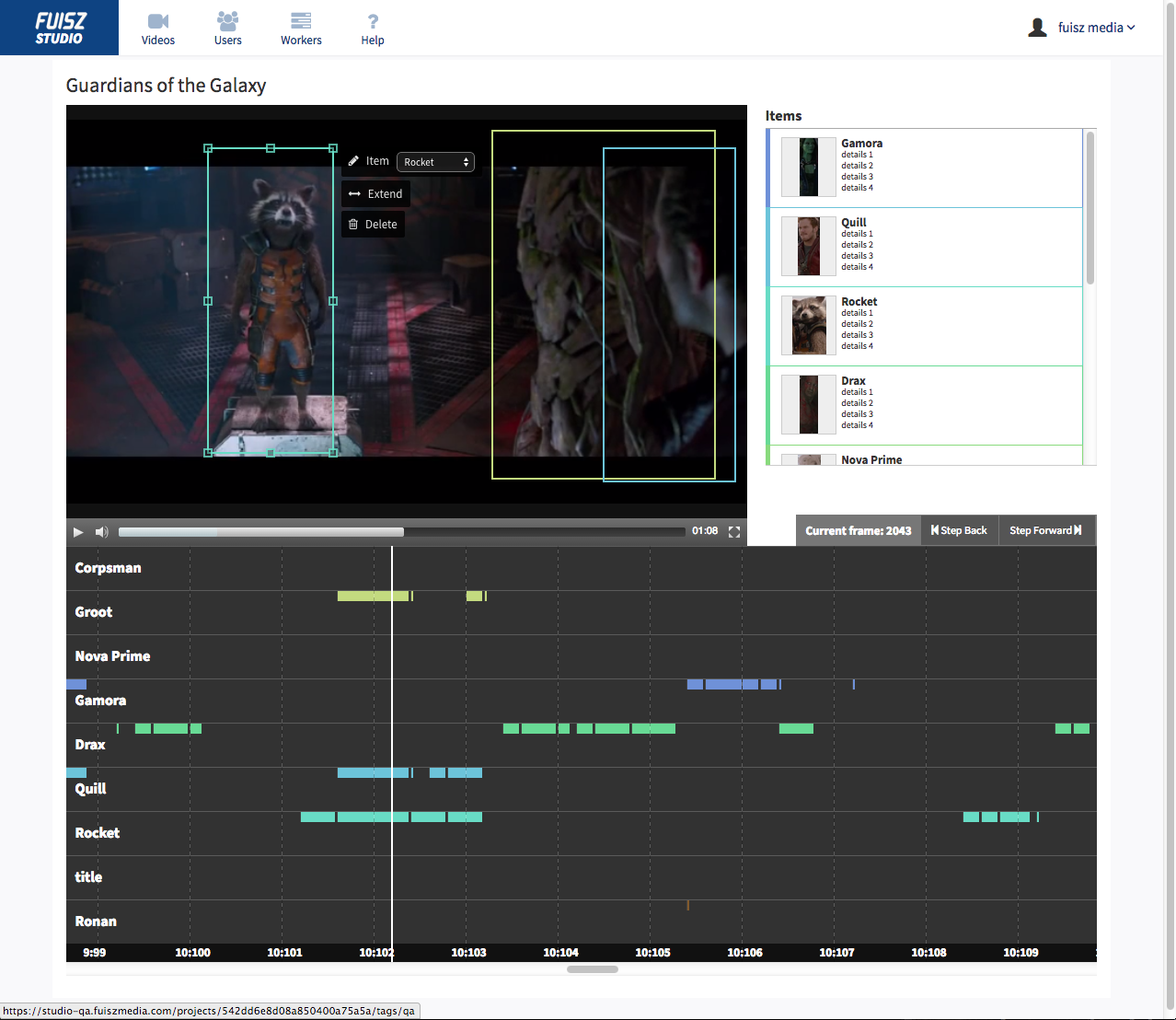Mute the video with speaker icon
The height and width of the screenshot is (1020, 1176).
[x=102, y=532]
